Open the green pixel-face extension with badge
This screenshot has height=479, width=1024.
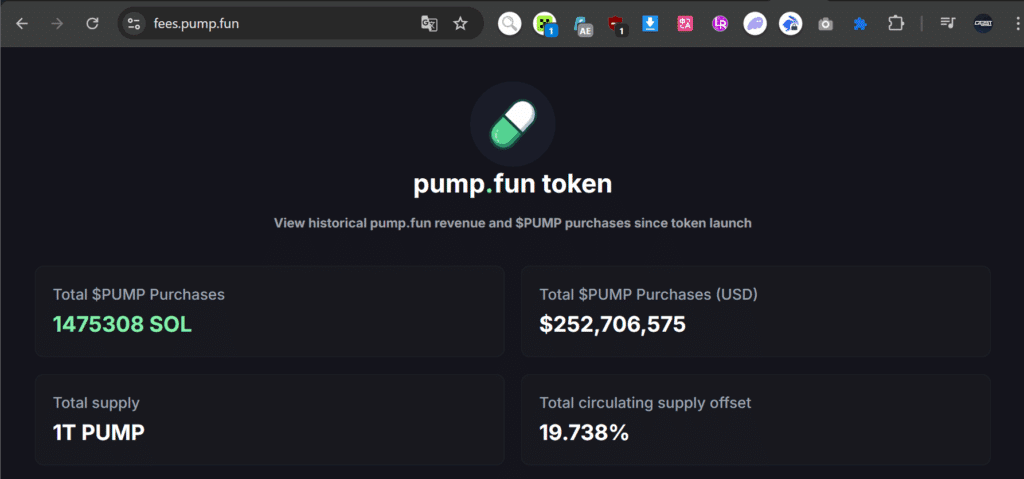coord(545,24)
